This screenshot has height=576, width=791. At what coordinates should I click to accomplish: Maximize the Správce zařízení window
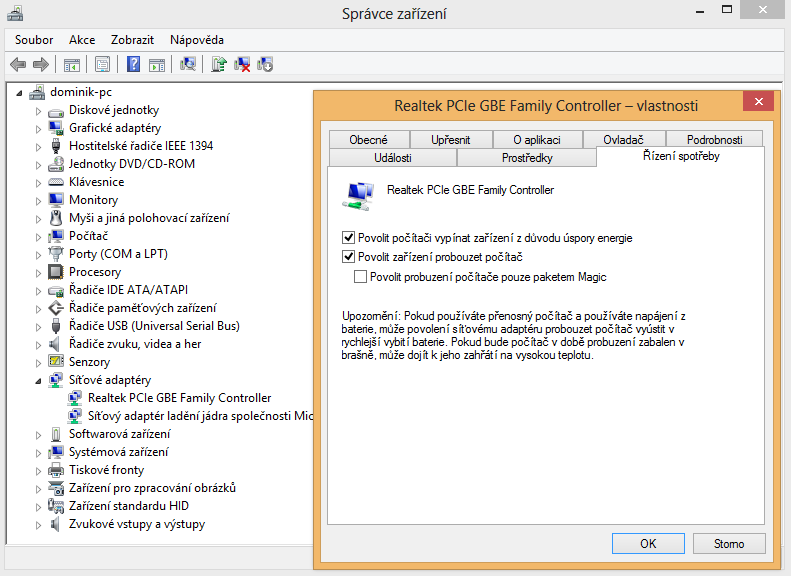tap(727, 9)
